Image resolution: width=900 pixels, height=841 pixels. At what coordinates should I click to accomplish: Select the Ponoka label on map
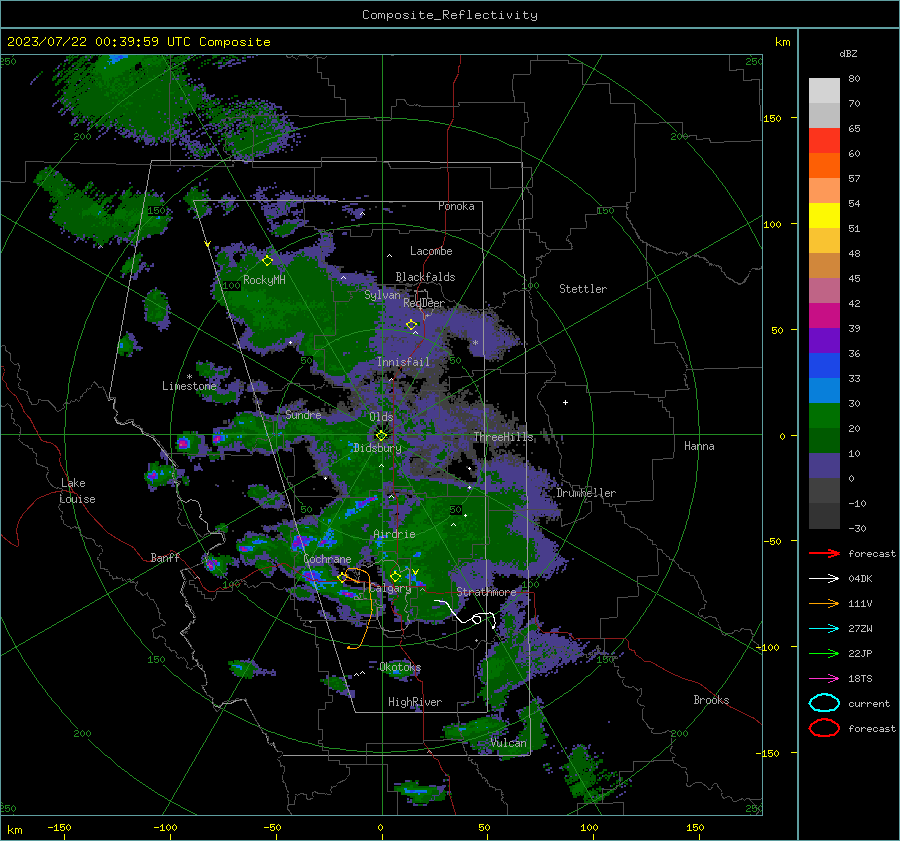pos(456,206)
